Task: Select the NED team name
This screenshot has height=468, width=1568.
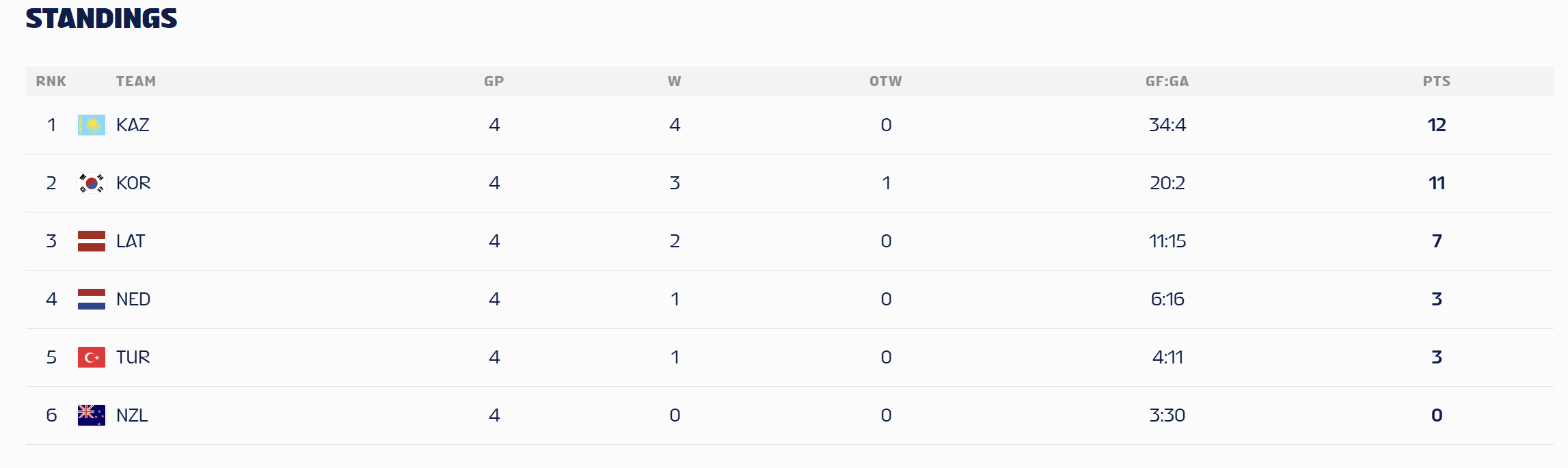Action: coord(133,299)
